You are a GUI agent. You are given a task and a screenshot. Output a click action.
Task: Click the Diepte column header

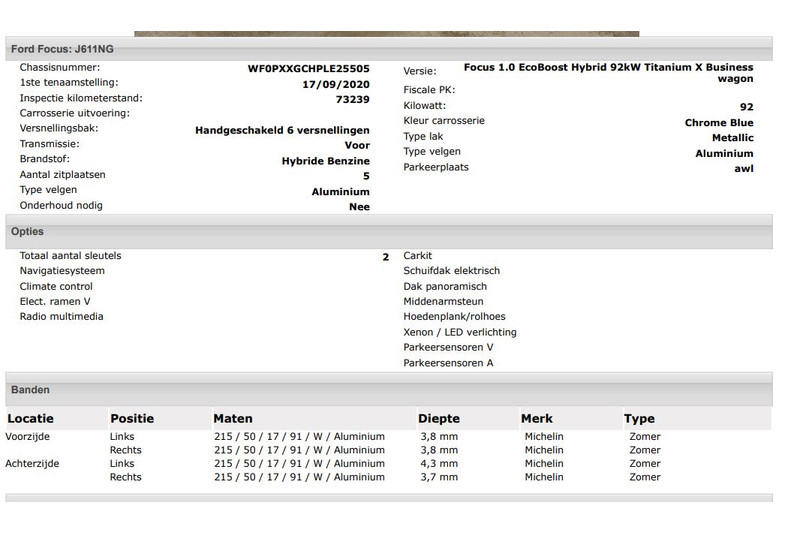click(439, 418)
